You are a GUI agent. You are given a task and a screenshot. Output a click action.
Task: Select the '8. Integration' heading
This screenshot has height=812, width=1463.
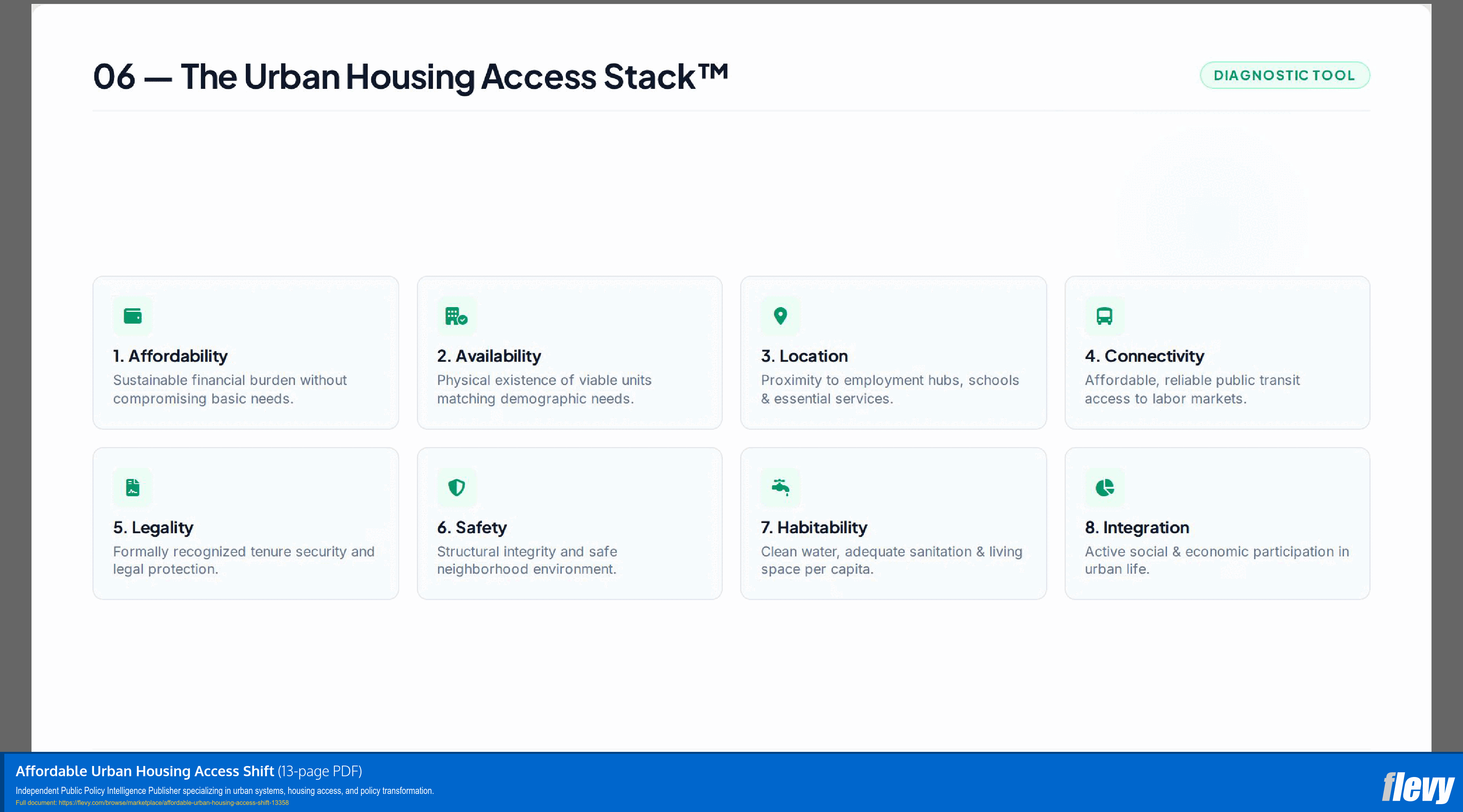tap(1137, 528)
